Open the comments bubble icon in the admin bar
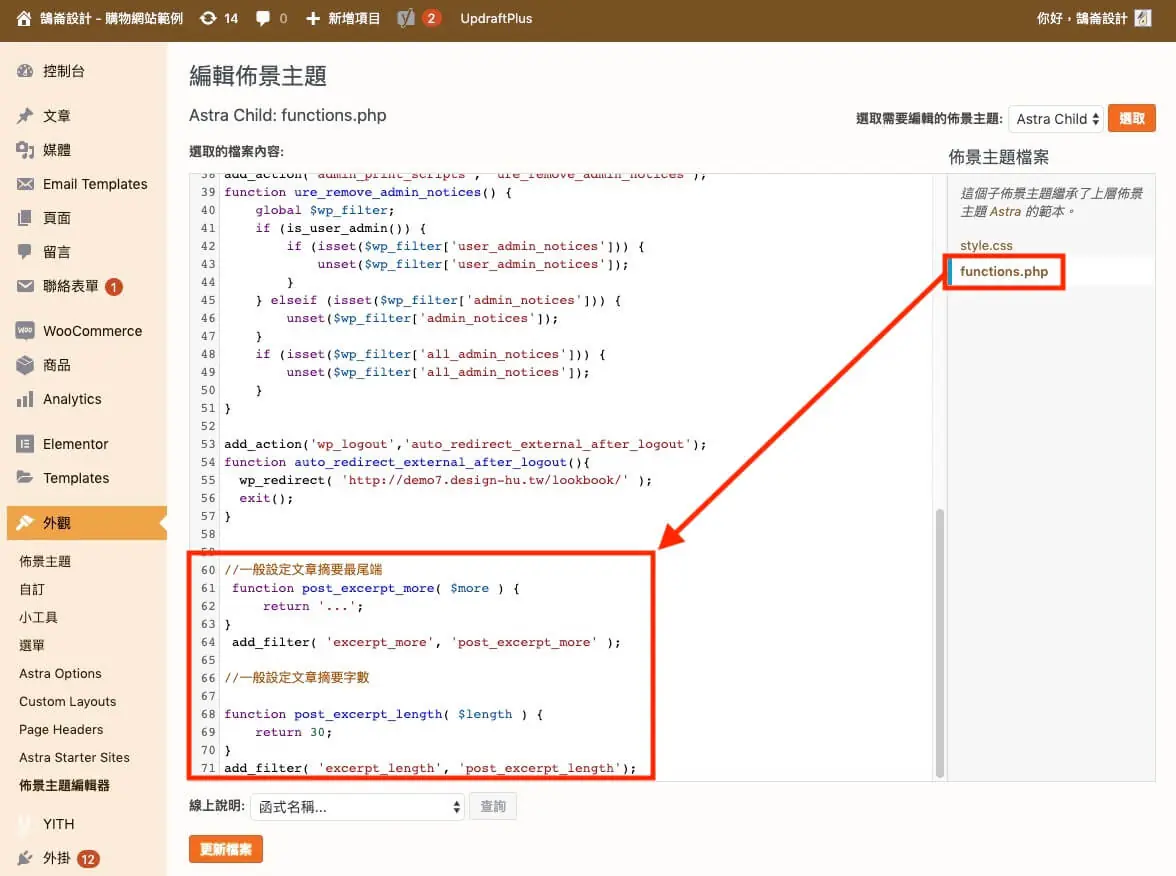The height and width of the screenshot is (876, 1176). click(x=262, y=19)
